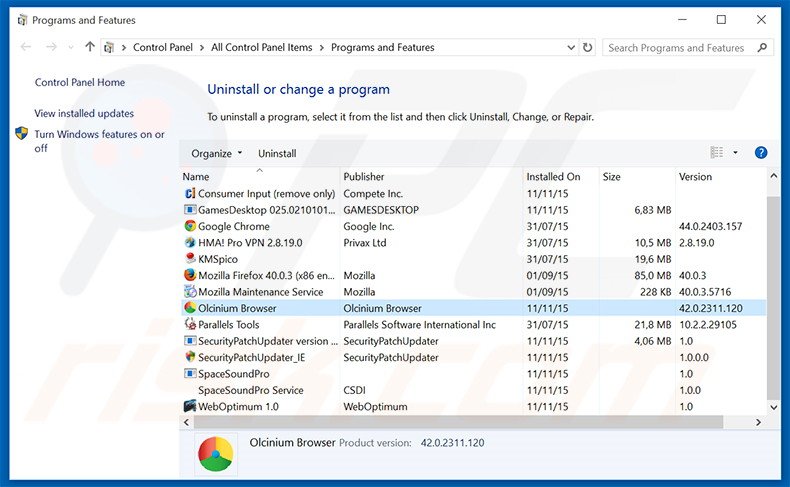Click the vertical scrollbar thumb
The image size is (790, 487).
(773, 297)
